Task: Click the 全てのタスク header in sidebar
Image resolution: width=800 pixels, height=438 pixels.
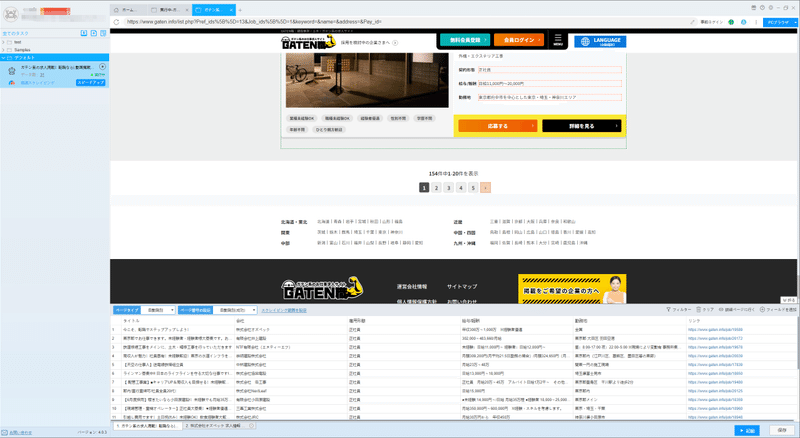Action: pos(15,33)
